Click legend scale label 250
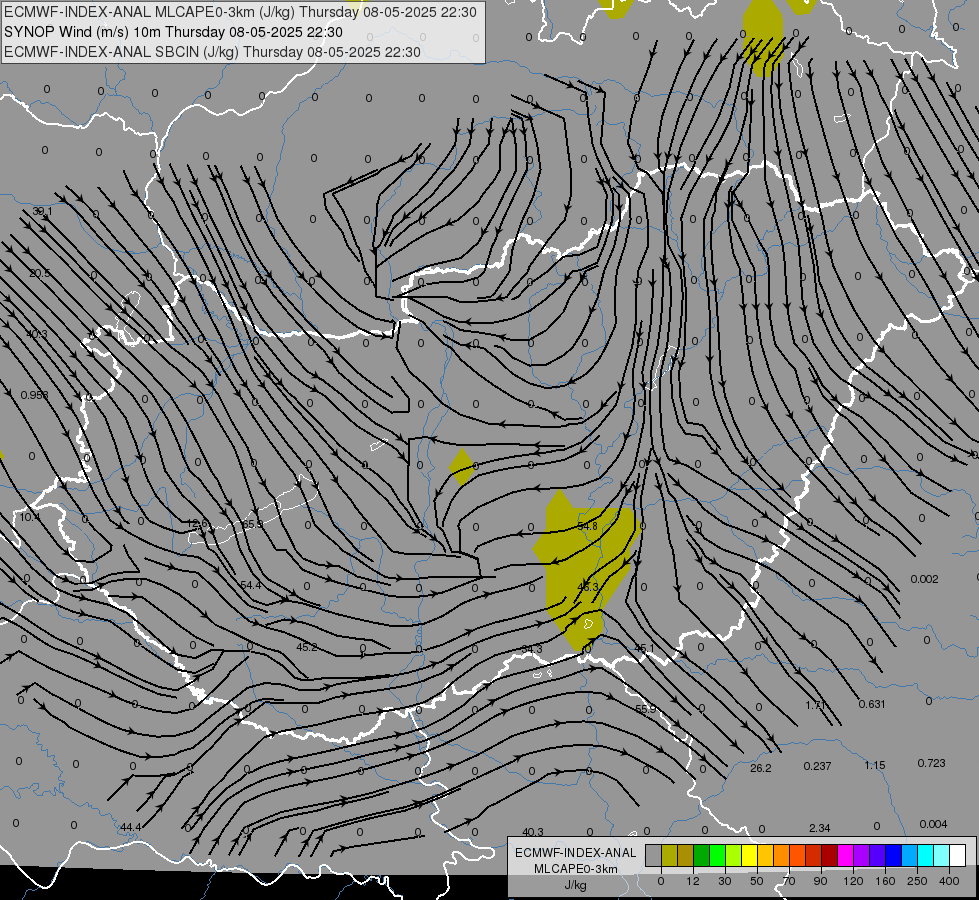 [917, 881]
